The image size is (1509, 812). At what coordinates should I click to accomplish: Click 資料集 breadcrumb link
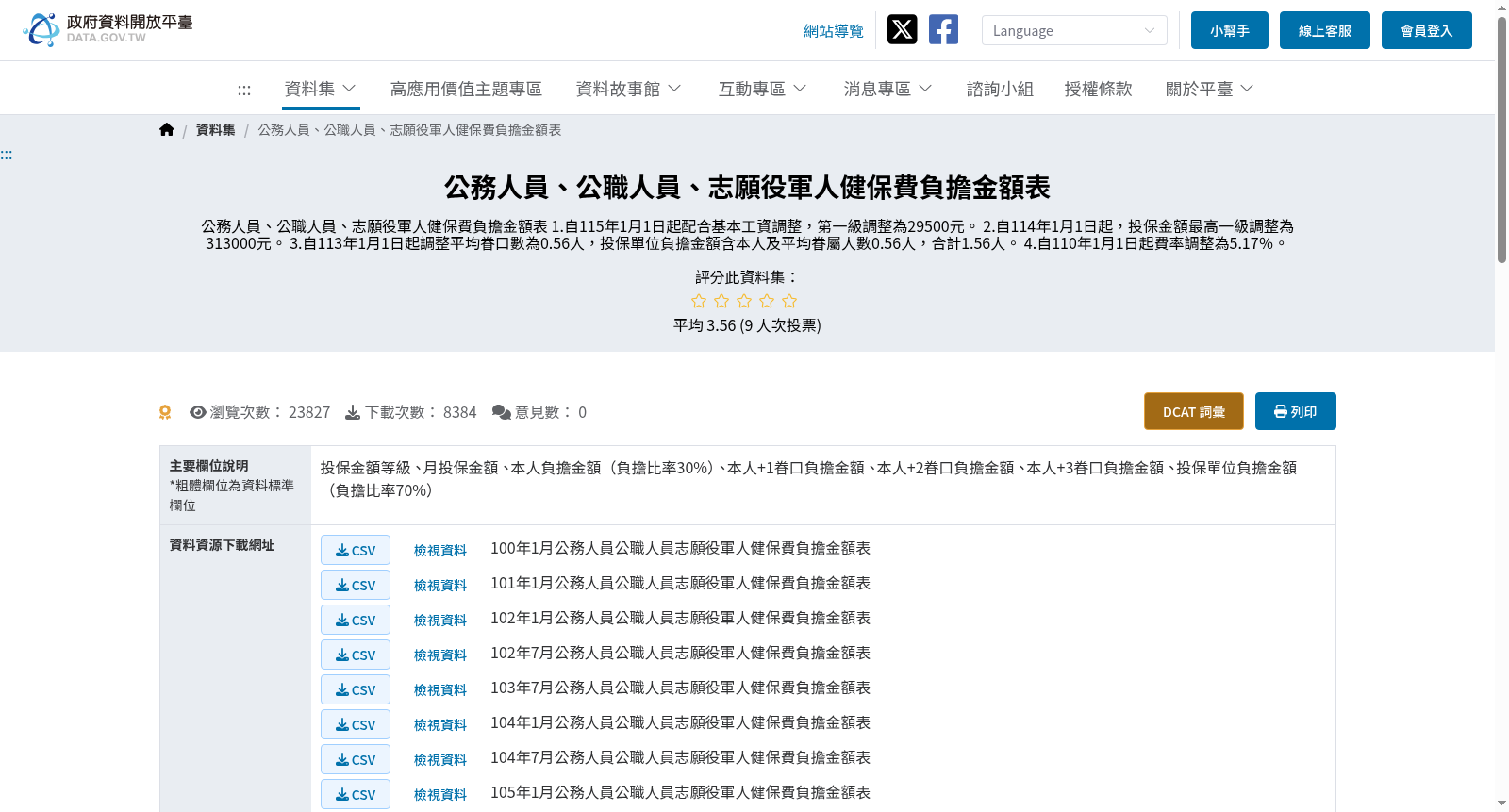216,130
